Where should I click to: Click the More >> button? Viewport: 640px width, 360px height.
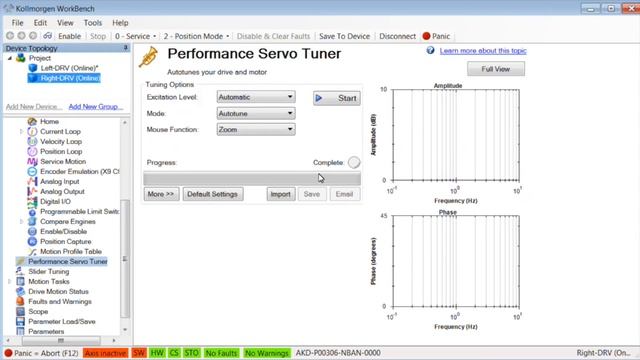point(161,194)
